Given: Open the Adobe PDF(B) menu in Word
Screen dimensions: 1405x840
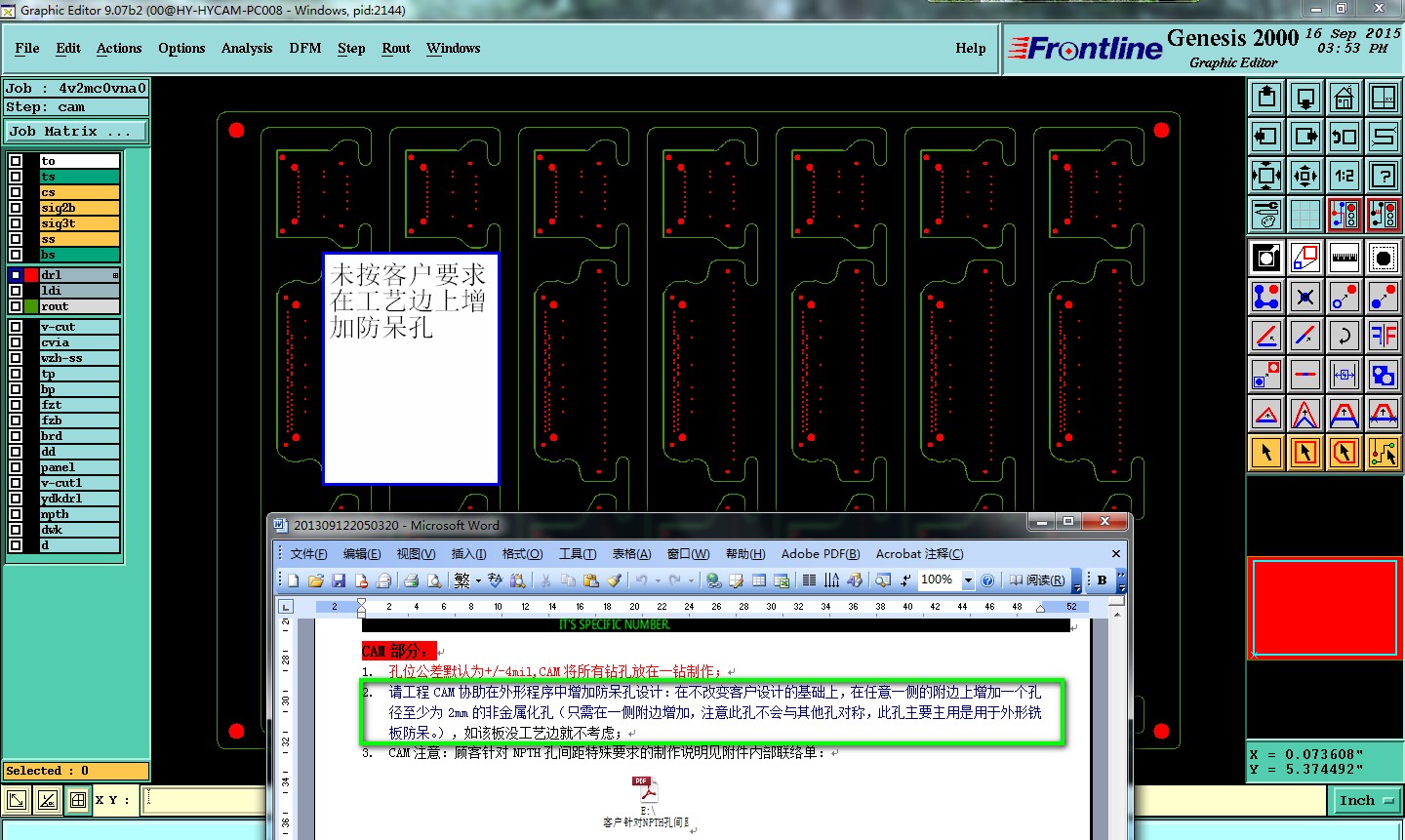Looking at the screenshot, I should tap(821, 553).
